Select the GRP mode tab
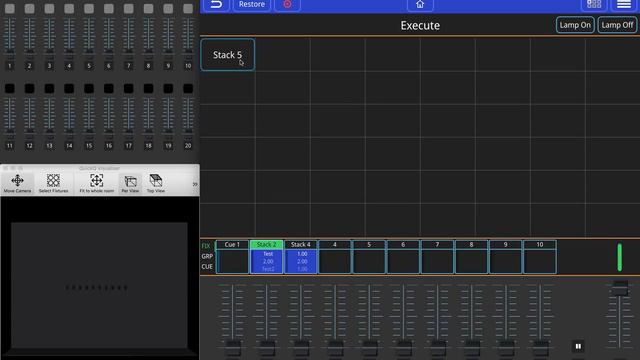The width and height of the screenshot is (640, 360). coord(207,256)
